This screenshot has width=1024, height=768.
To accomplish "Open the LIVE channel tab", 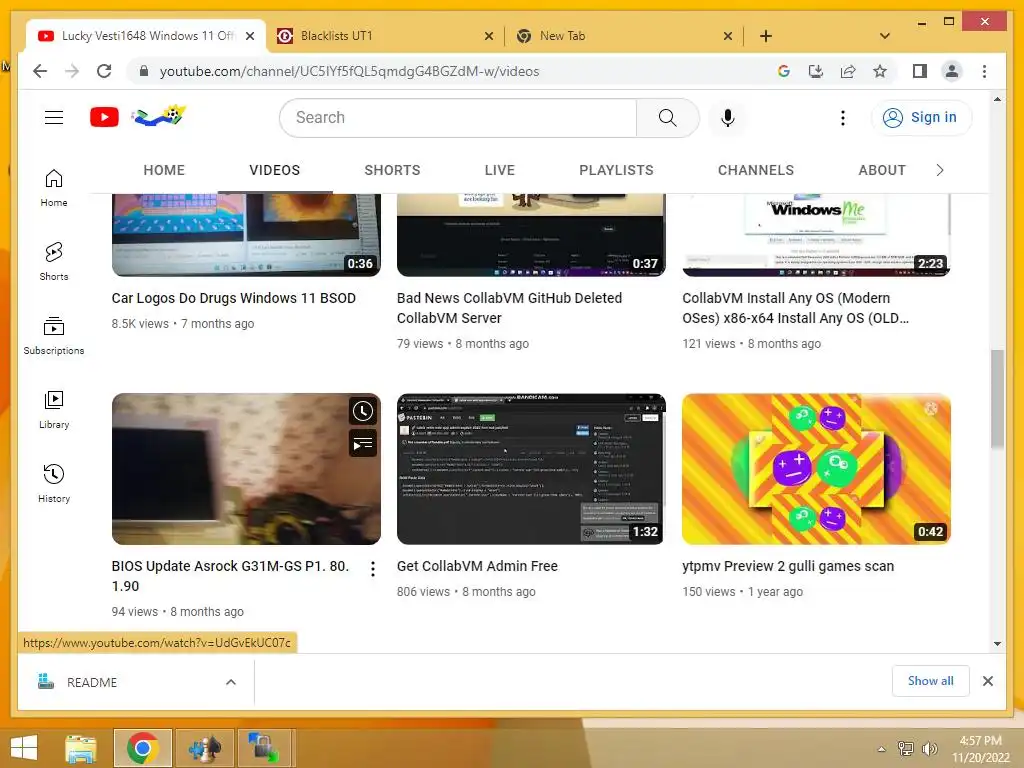I will pos(500,170).
